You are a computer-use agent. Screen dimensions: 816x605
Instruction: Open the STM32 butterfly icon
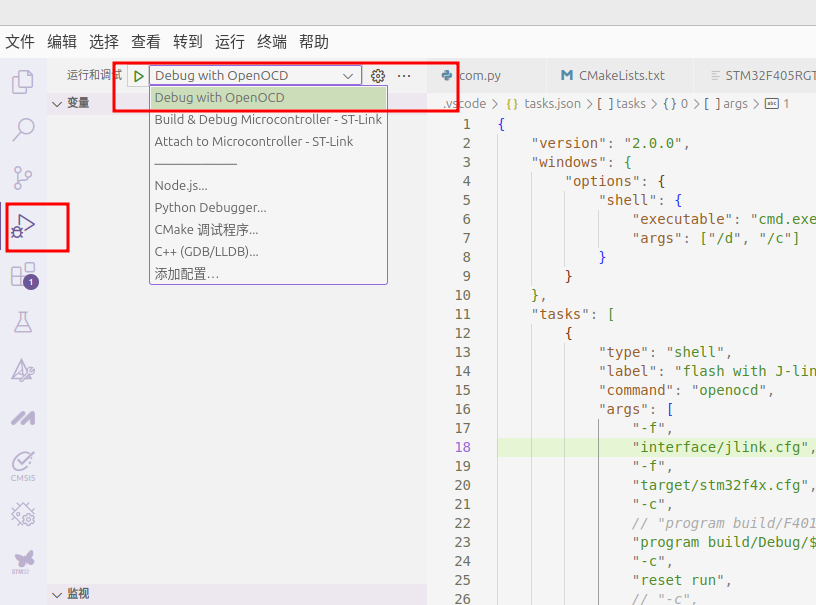coord(22,562)
